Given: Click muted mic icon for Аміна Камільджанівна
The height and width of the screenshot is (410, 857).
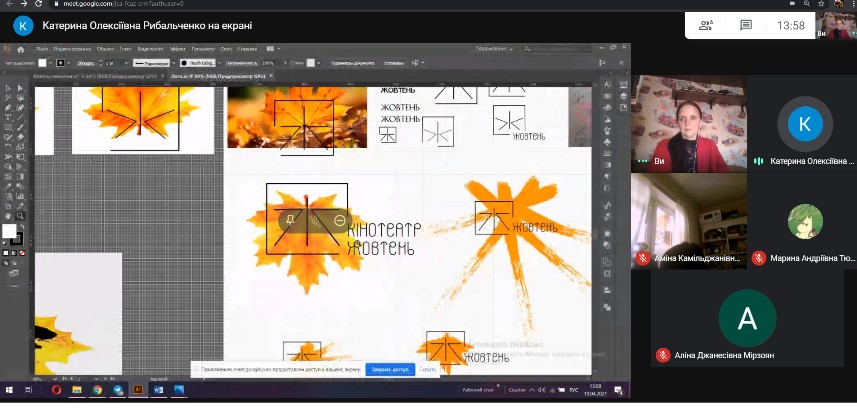Looking at the screenshot, I should (x=642, y=258).
